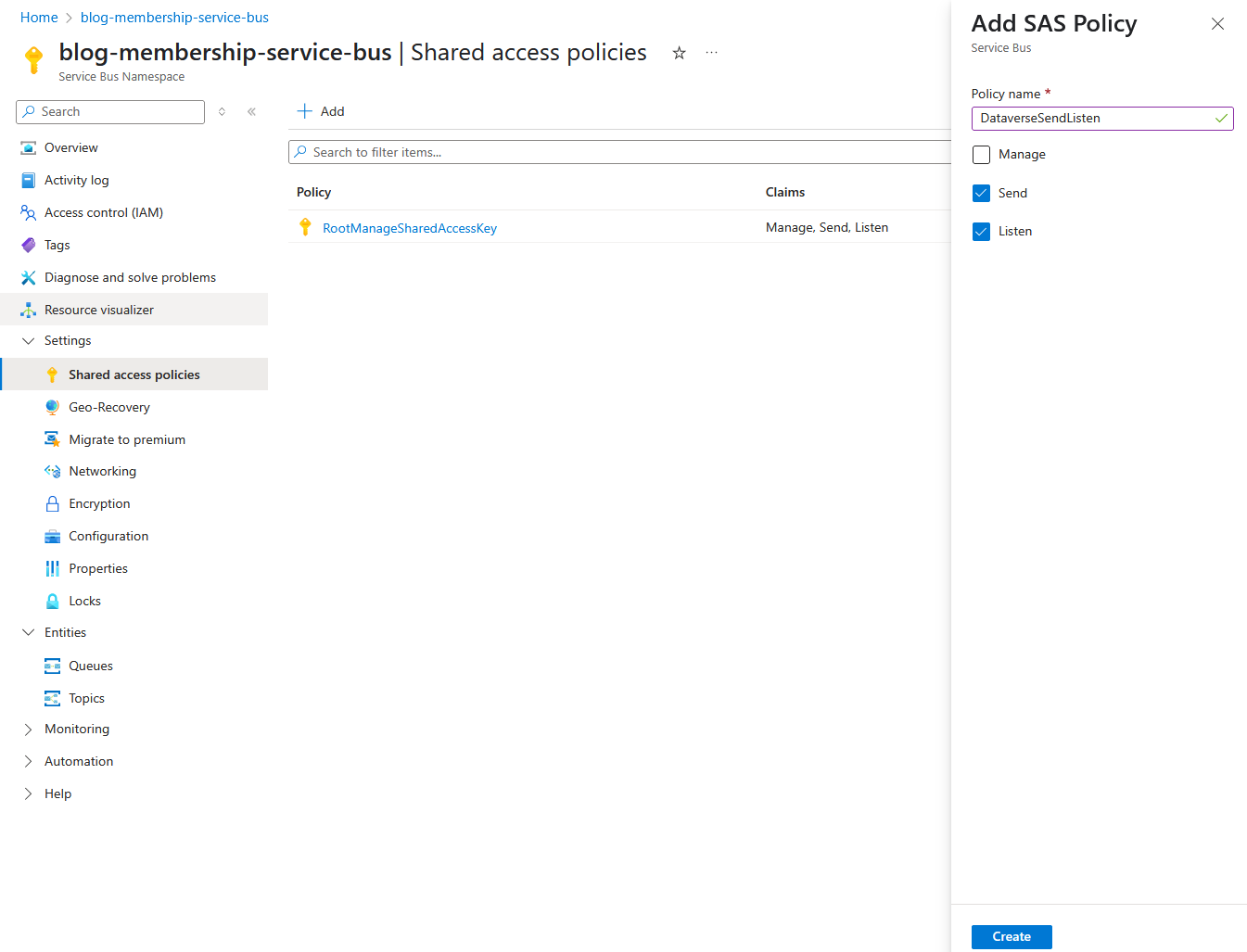
Task: Click the sidebar expand/collapse all arrows
Action: (222, 112)
